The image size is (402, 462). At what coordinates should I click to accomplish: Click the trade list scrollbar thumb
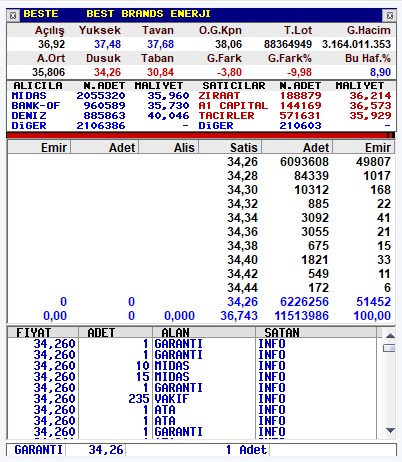(x=390, y=348)
